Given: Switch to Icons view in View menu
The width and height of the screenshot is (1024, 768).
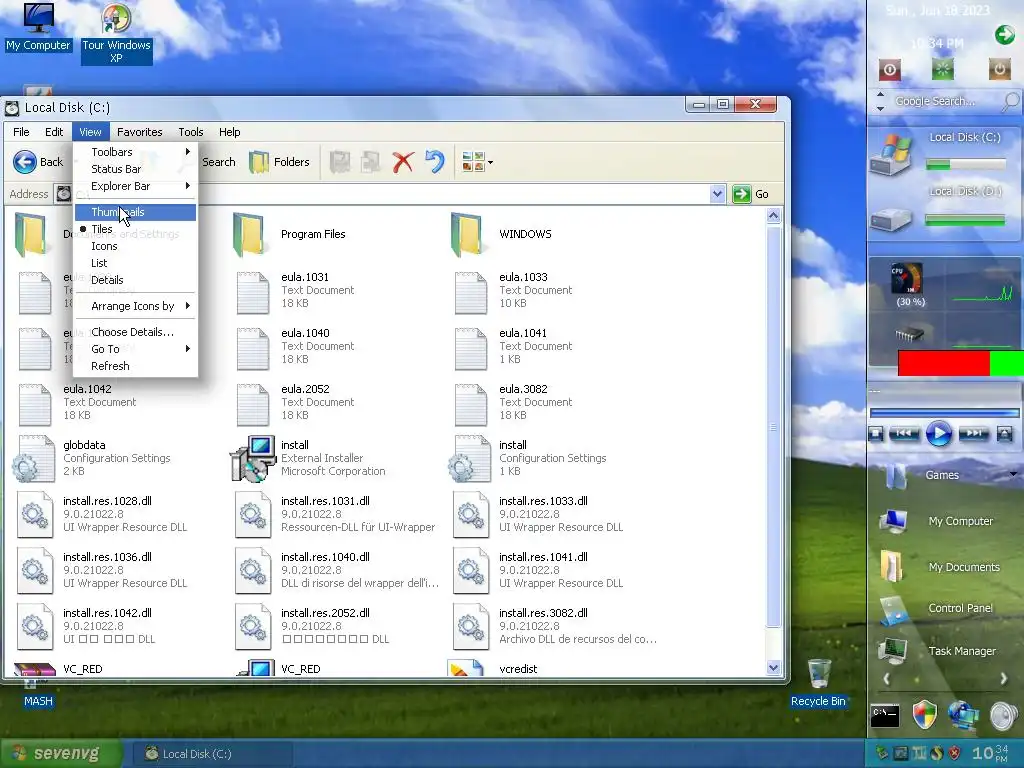Looking at the screenshot, I should [x=135, y=246].
